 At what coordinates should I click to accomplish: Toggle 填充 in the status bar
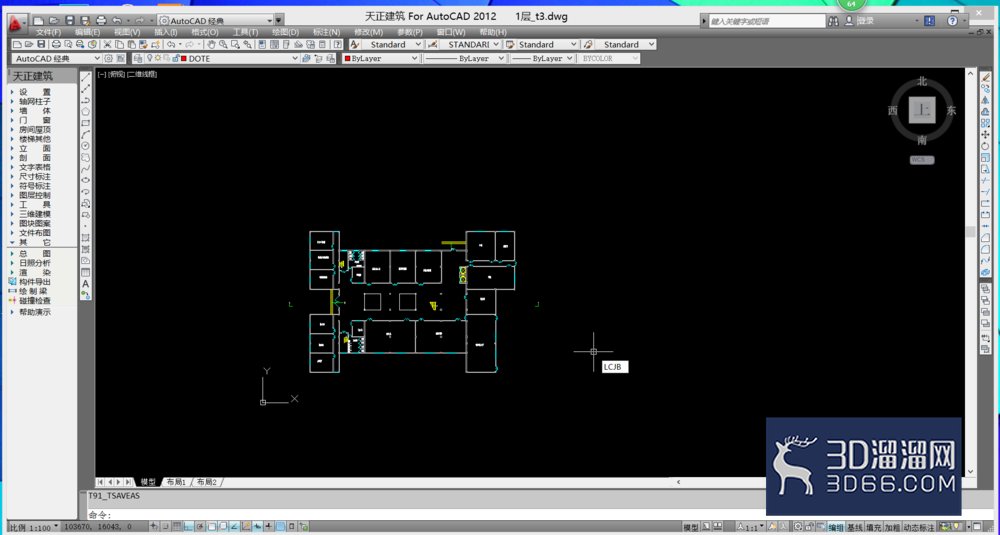click(873, 527)
